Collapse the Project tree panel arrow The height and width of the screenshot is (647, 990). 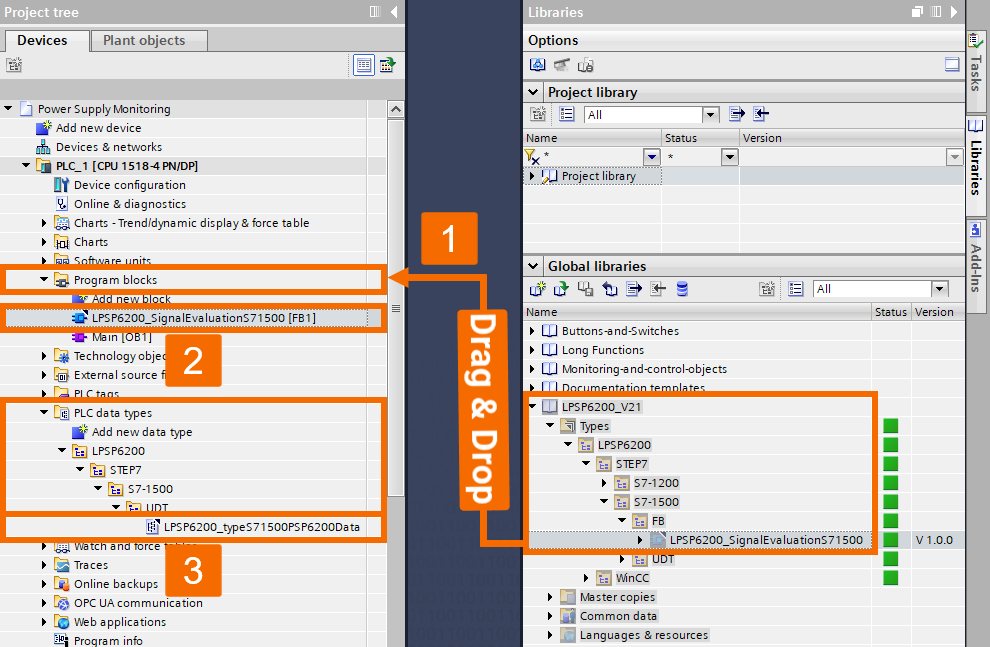point(395,11)
